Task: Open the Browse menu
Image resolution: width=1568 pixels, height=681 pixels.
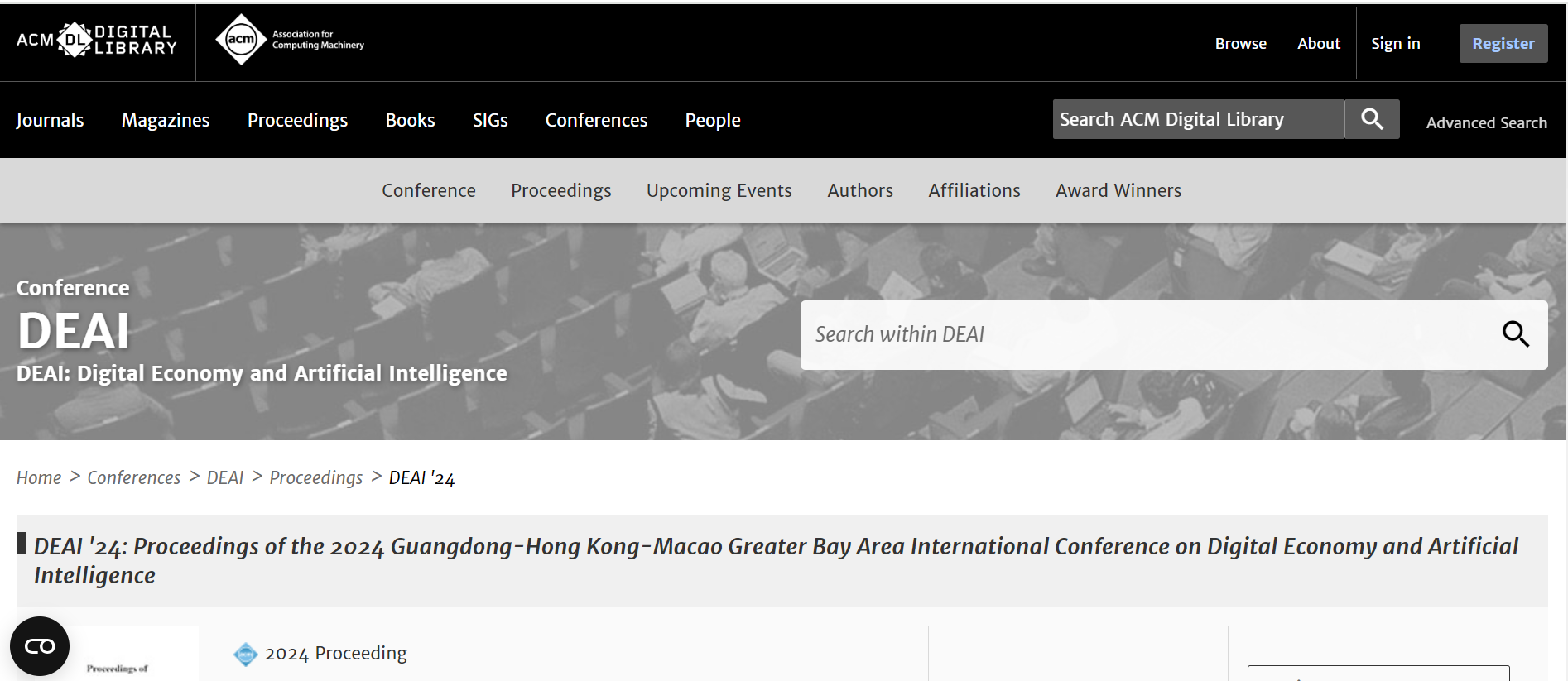Action: (1240, 43)
